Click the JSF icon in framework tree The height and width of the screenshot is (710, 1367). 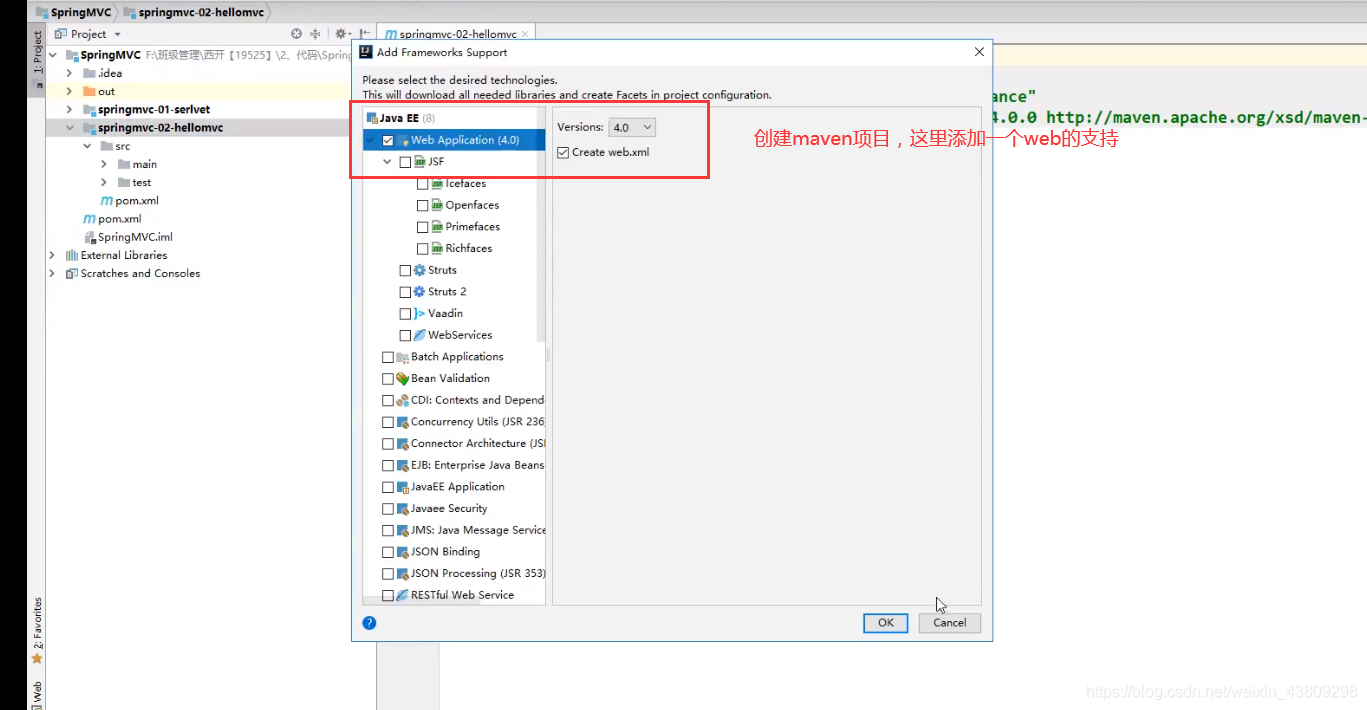[x=420, y=161]
